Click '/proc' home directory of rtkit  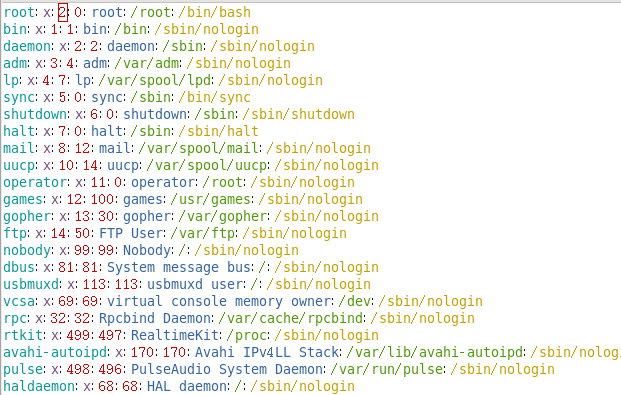pos(247,336)
